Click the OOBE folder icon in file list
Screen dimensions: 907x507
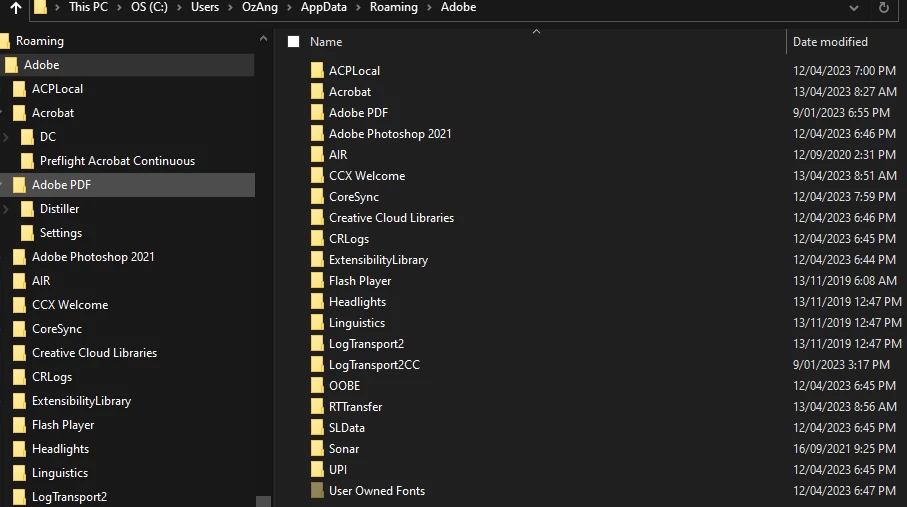point(317,385)
